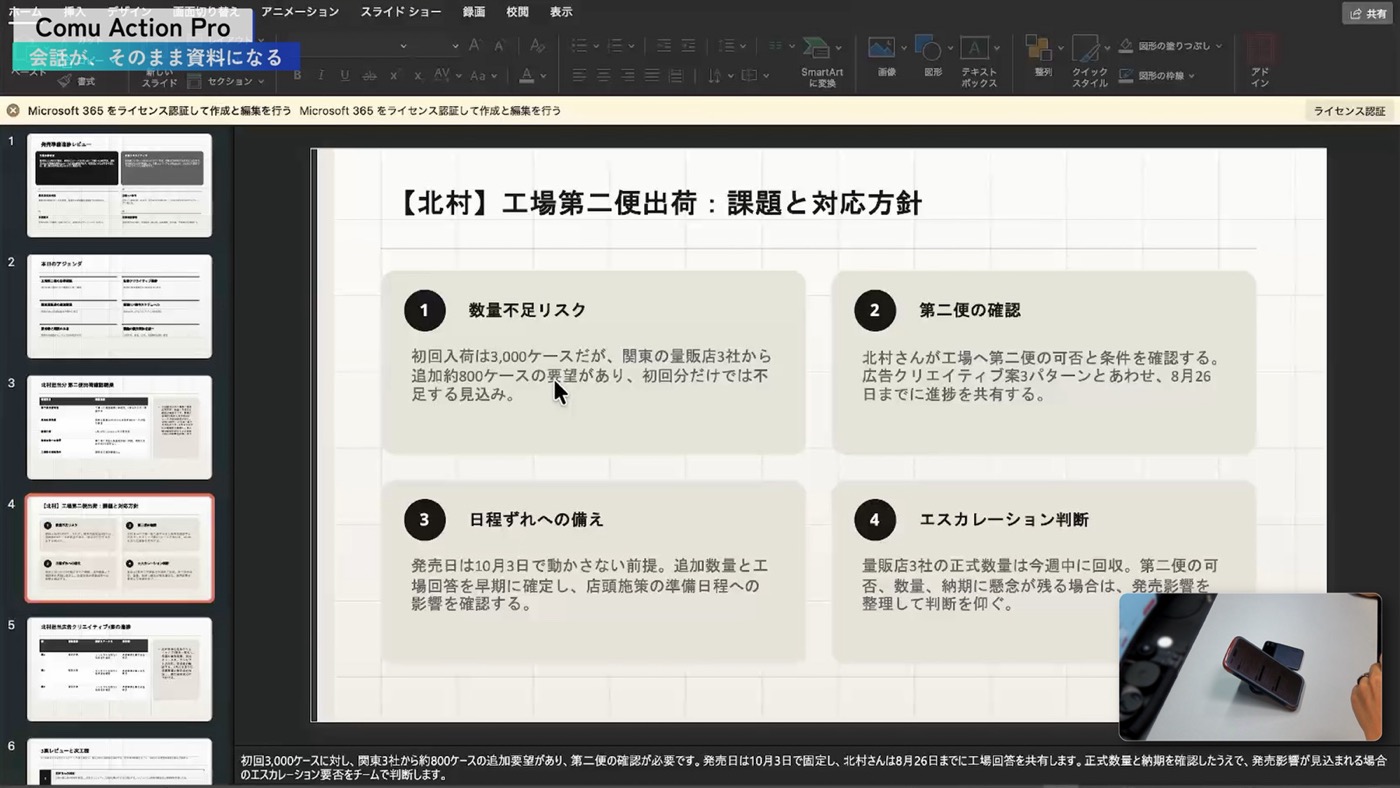The height and width of the screenshot is (788, 1400).
Task: Apply subscript formatting
Action: click(418, 76)
